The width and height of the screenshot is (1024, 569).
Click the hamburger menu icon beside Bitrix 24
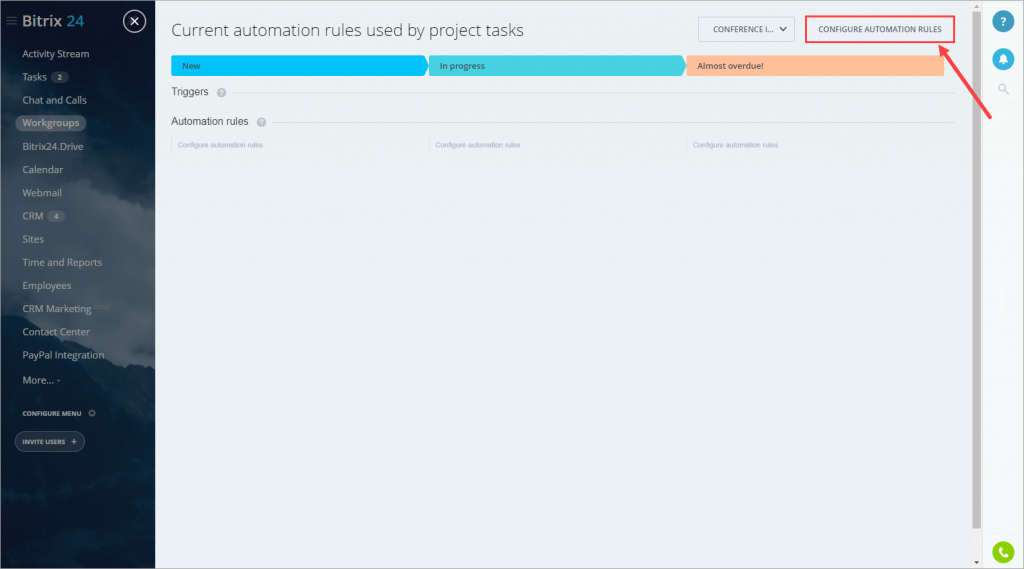pos(11,21)
